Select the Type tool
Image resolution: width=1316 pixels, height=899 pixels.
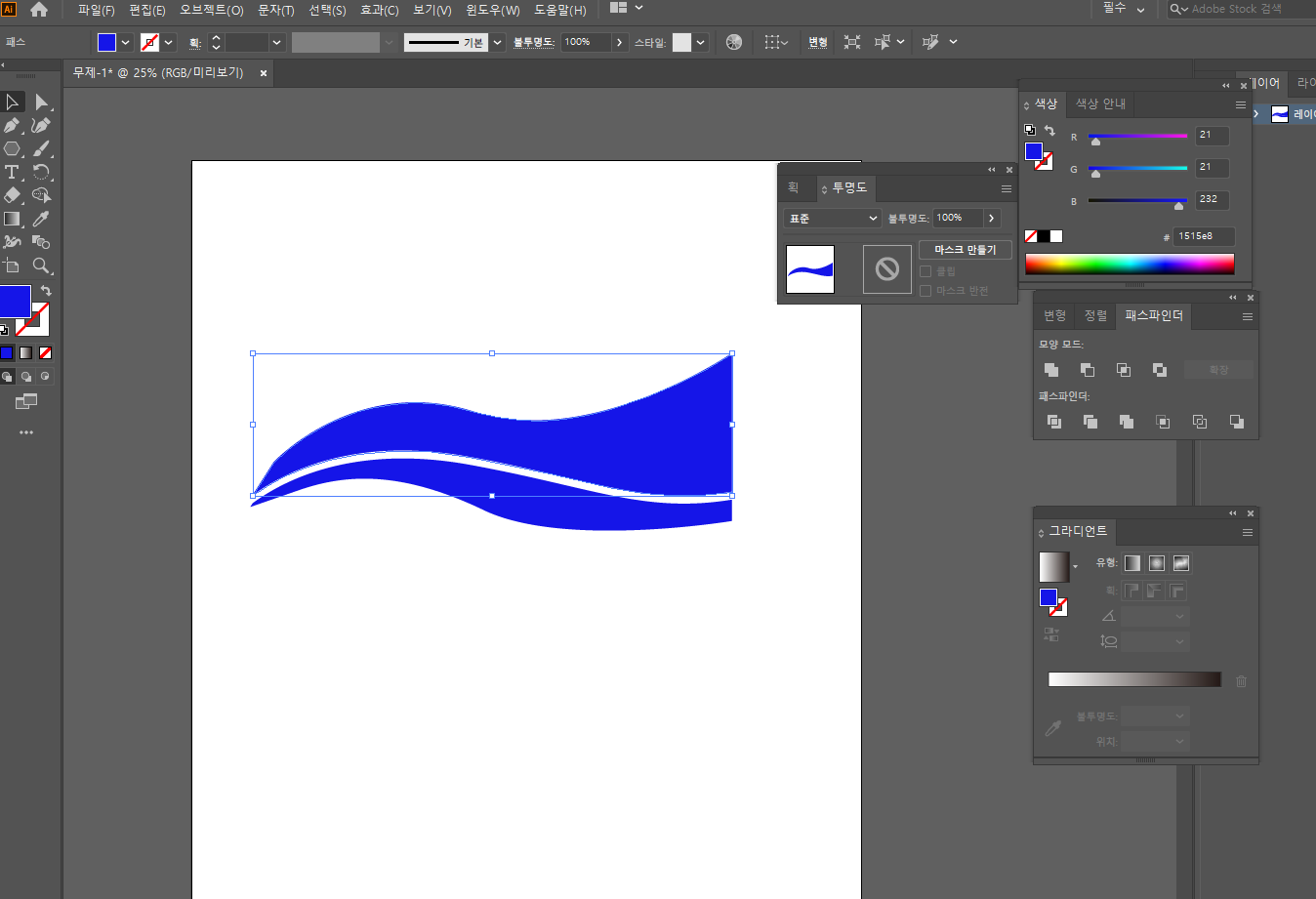tap(12, 172)
